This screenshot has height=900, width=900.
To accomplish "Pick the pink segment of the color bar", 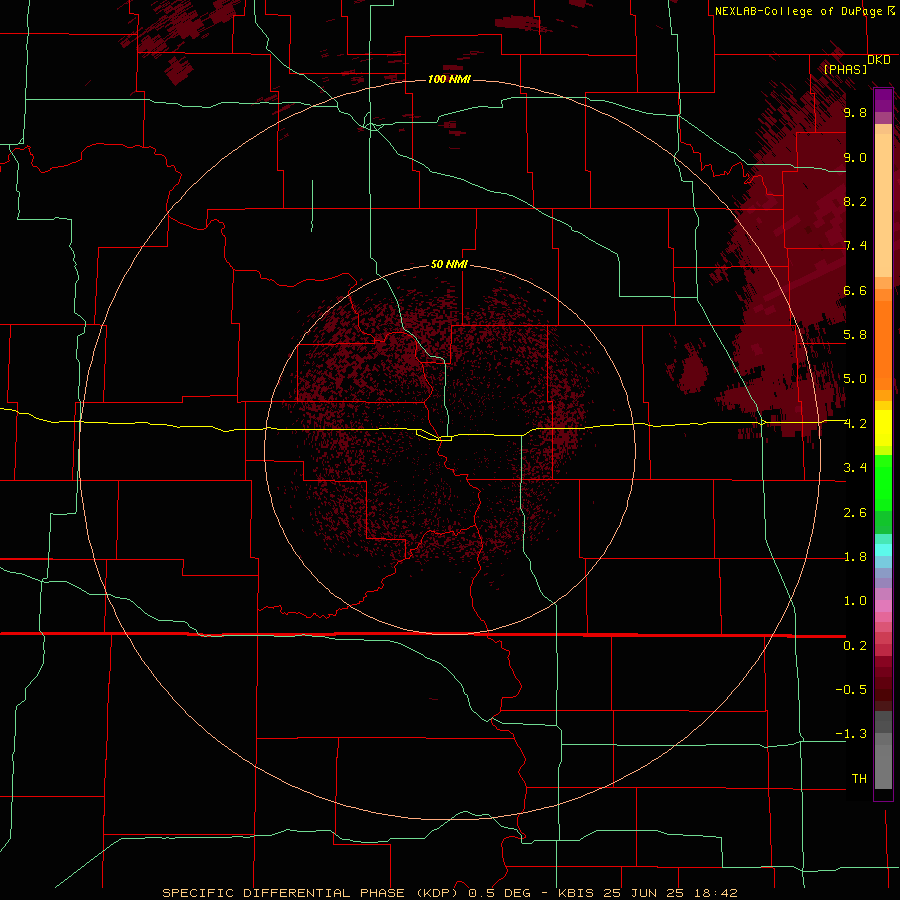I will pos(883,606).
